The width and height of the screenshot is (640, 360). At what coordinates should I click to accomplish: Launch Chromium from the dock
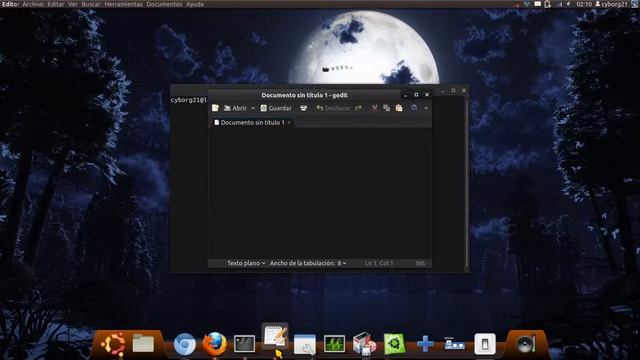pyautogui.click(x=184, y=344)
